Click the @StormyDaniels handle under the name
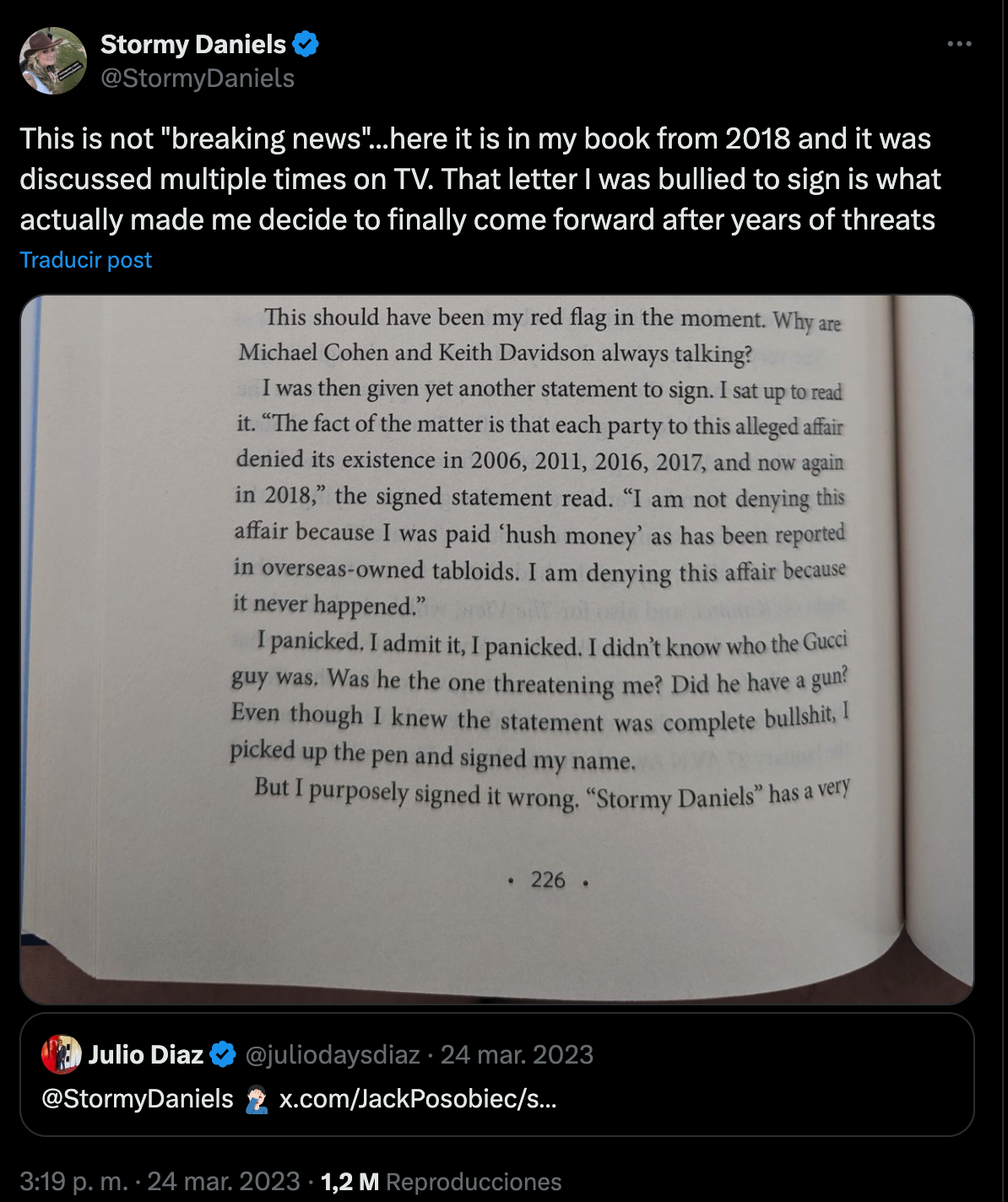1008x1202 pixels. tap(198, 79)
